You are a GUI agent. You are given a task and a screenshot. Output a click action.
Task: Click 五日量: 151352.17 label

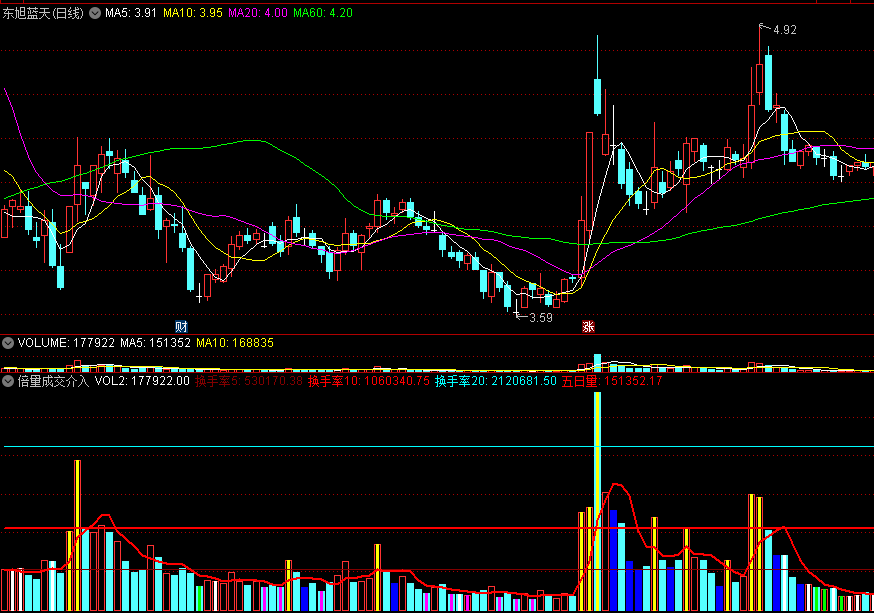click(612, 381)
